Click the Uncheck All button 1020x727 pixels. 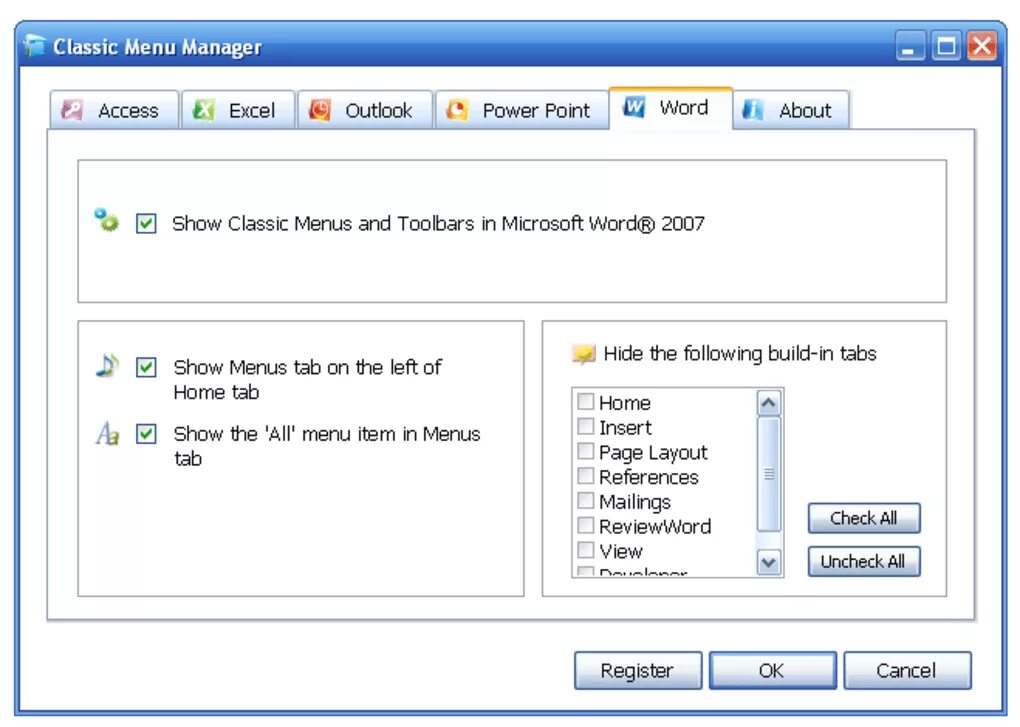point(864,561)
